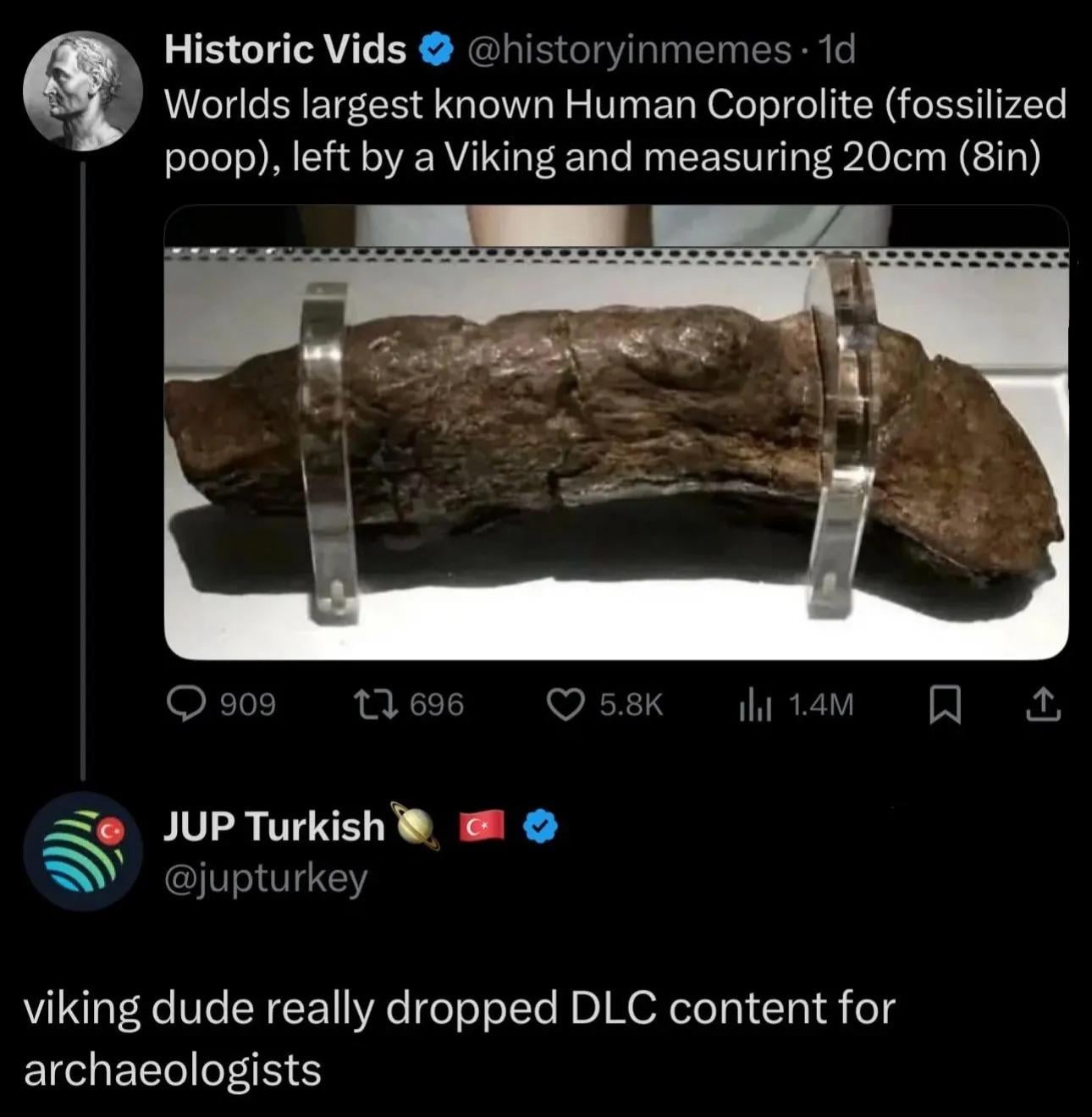1092x1117 pixels.
Task: Click the Turkish flag emoji beside the name
Action: pos(481,825)
